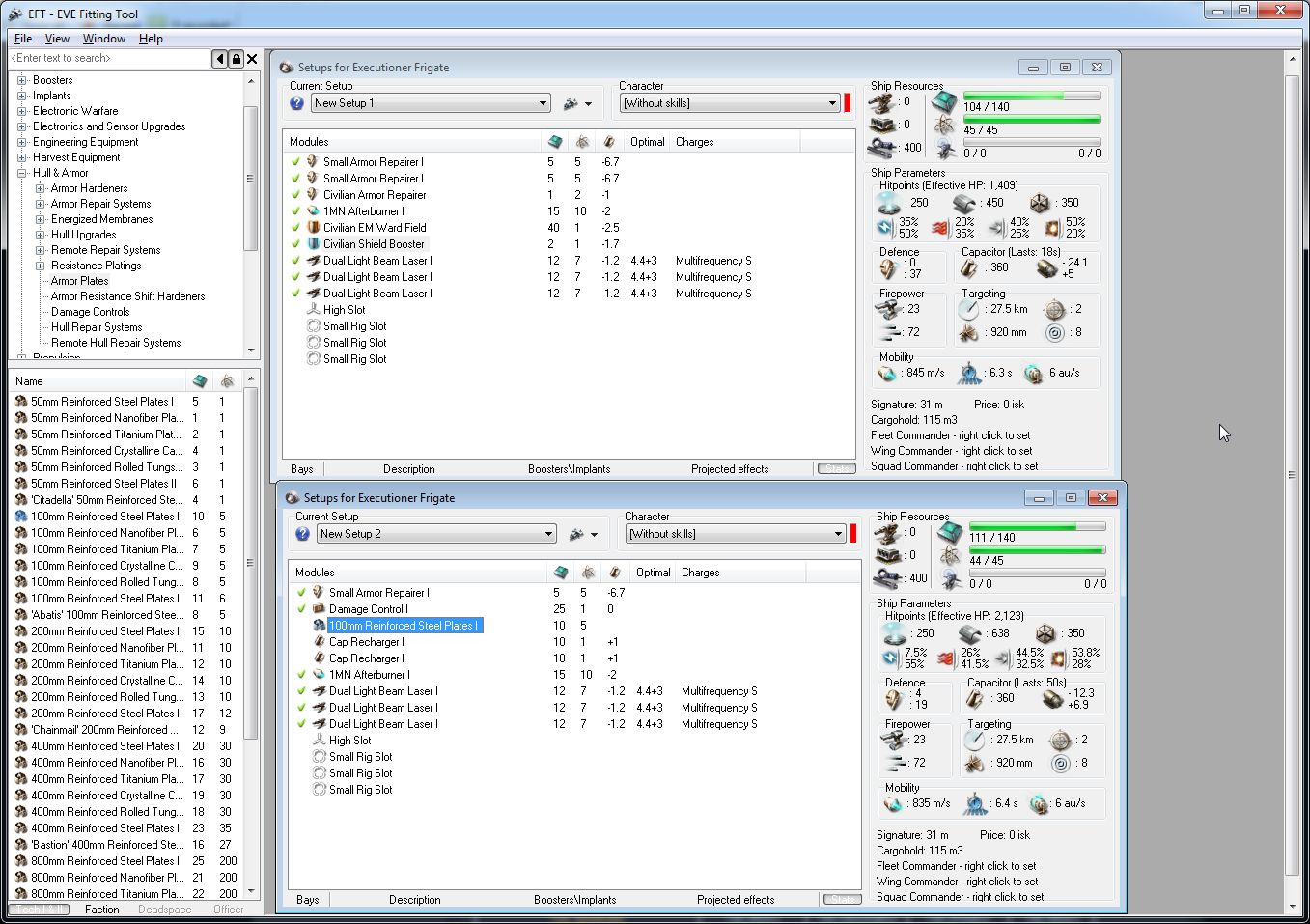Open Character dropdown in New Setup 2 window

tap(838, 534)
